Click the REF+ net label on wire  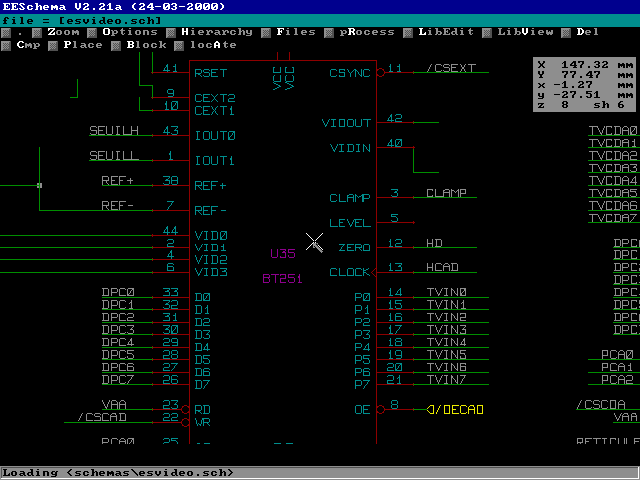118,180
